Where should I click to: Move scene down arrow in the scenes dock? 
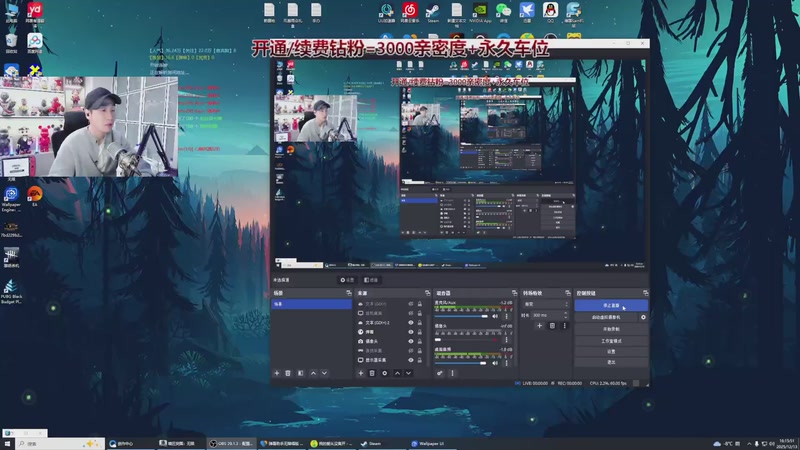324,373
